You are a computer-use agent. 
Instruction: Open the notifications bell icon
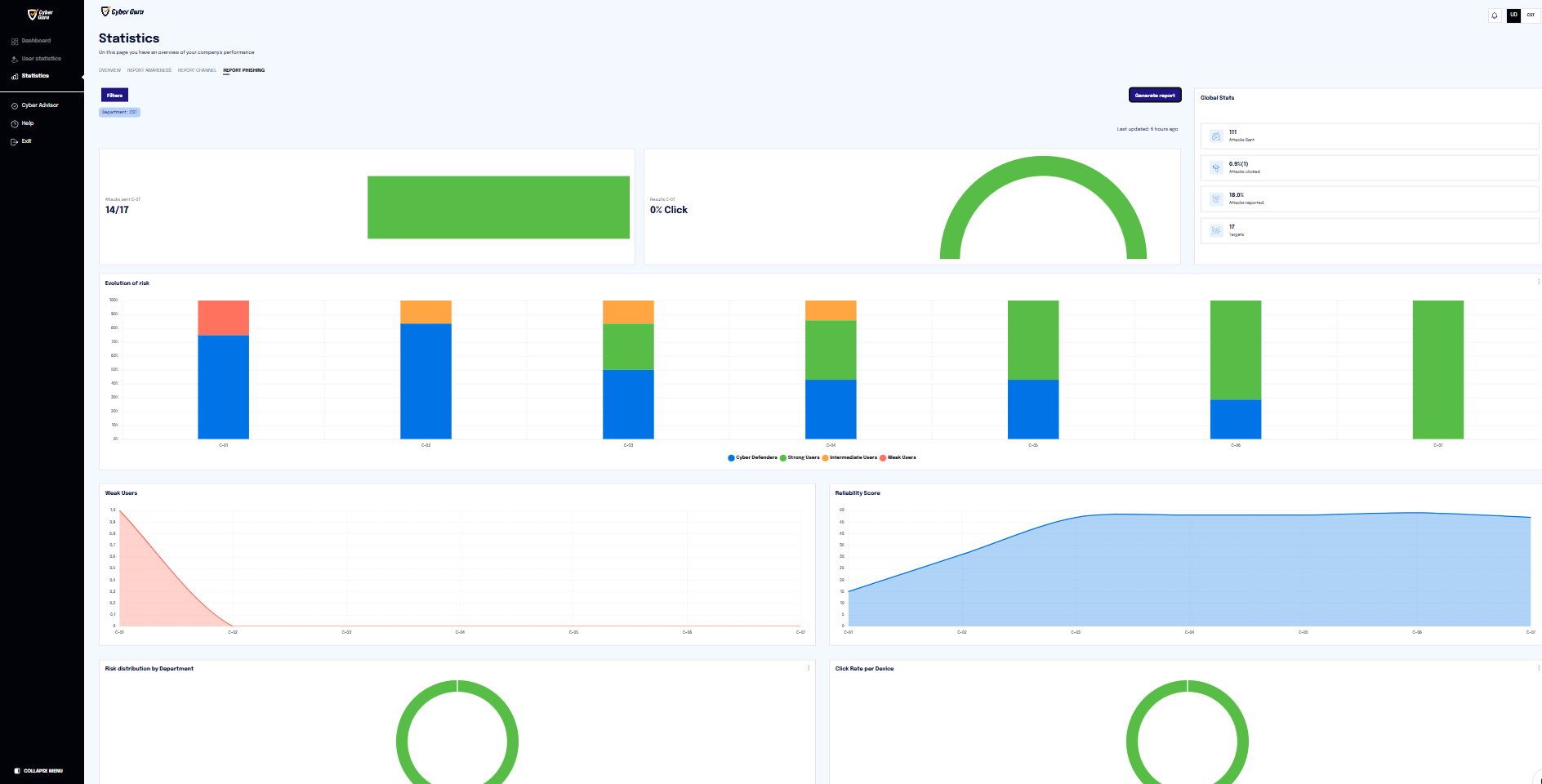[x=1495, y=15]
